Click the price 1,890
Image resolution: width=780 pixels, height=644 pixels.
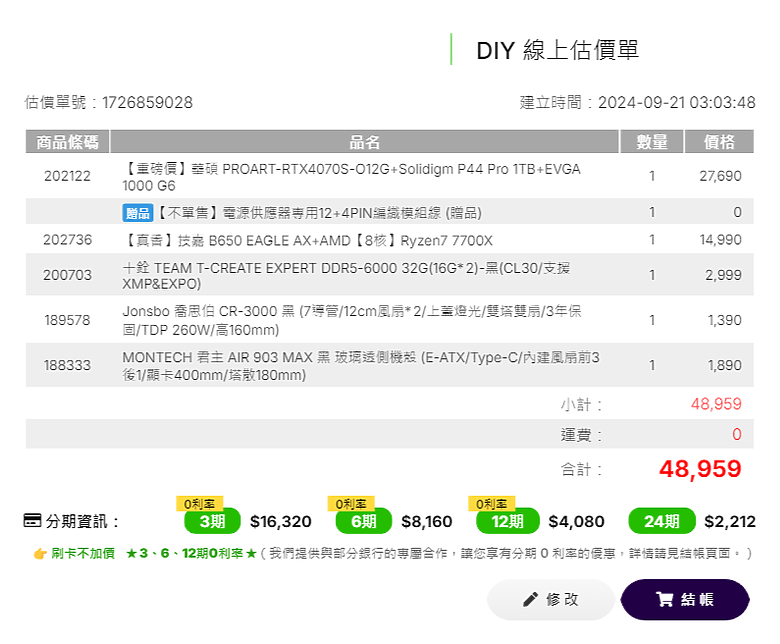[725, 366]
